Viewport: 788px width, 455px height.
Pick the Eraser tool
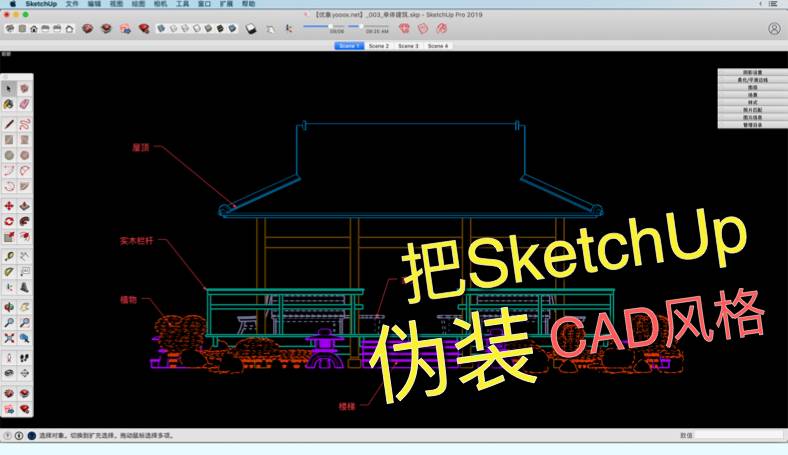(24, 104)
